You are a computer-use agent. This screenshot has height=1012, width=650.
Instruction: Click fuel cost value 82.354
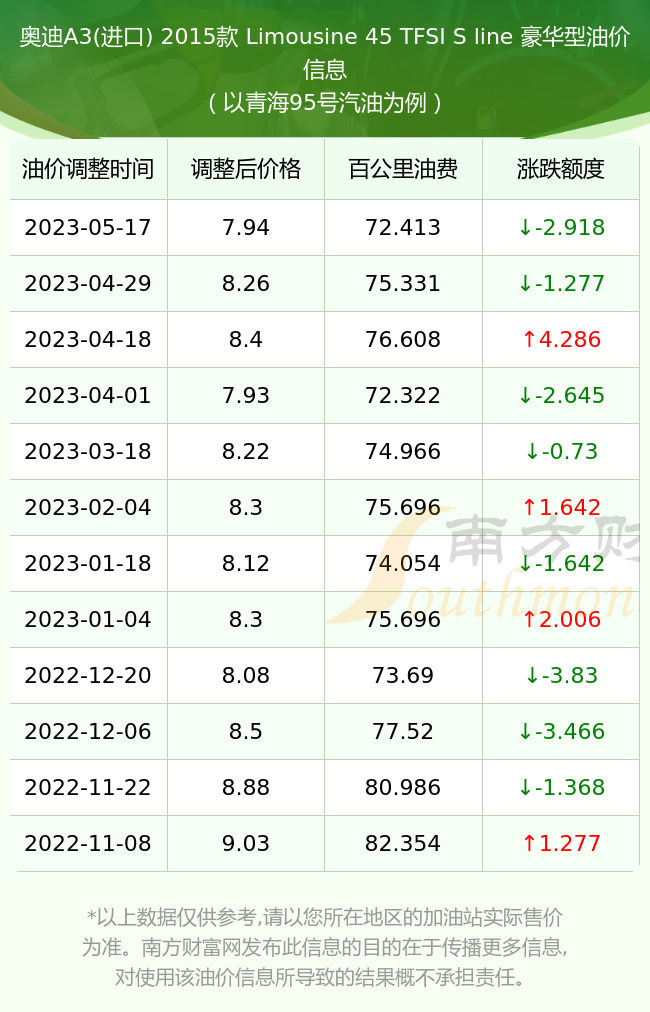(403, 844)
